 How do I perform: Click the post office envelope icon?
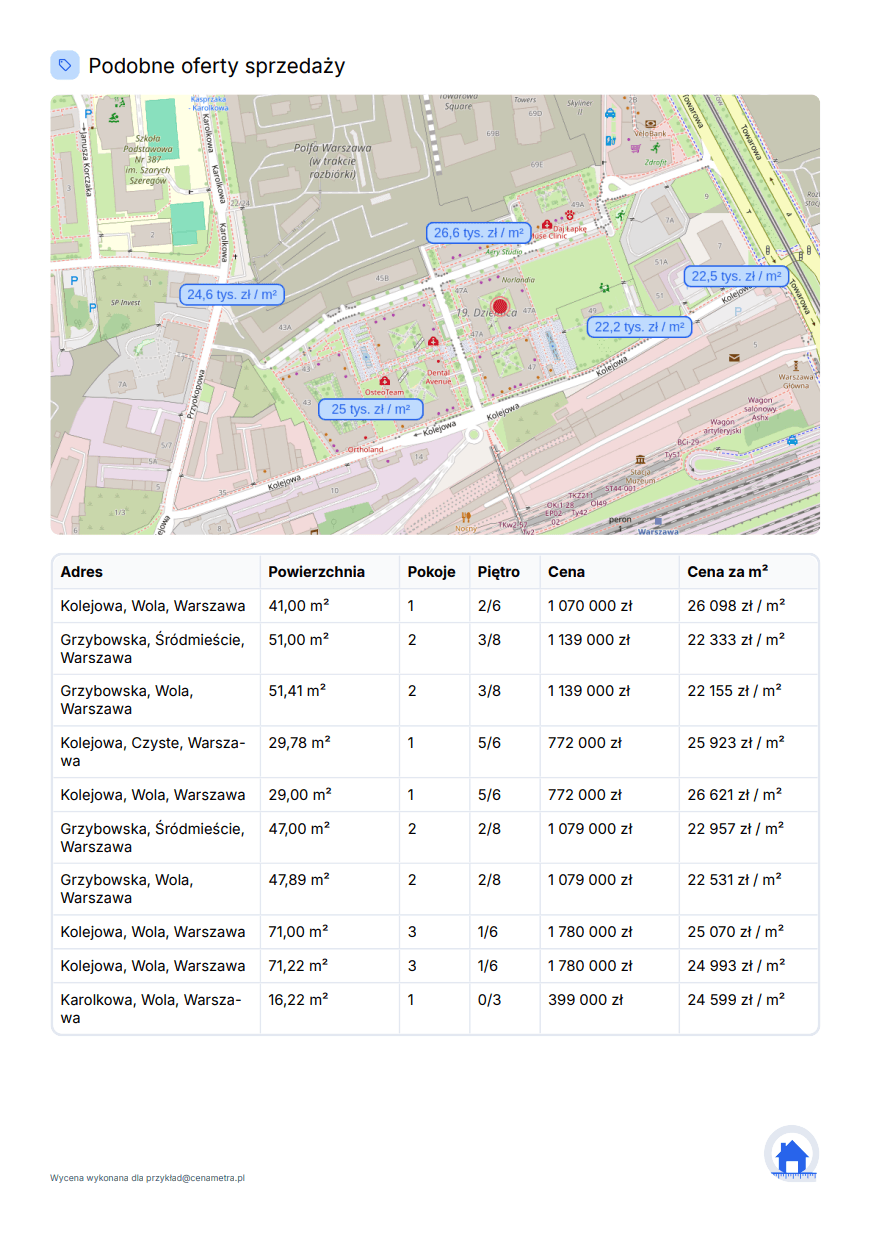[x=735, y=357]
